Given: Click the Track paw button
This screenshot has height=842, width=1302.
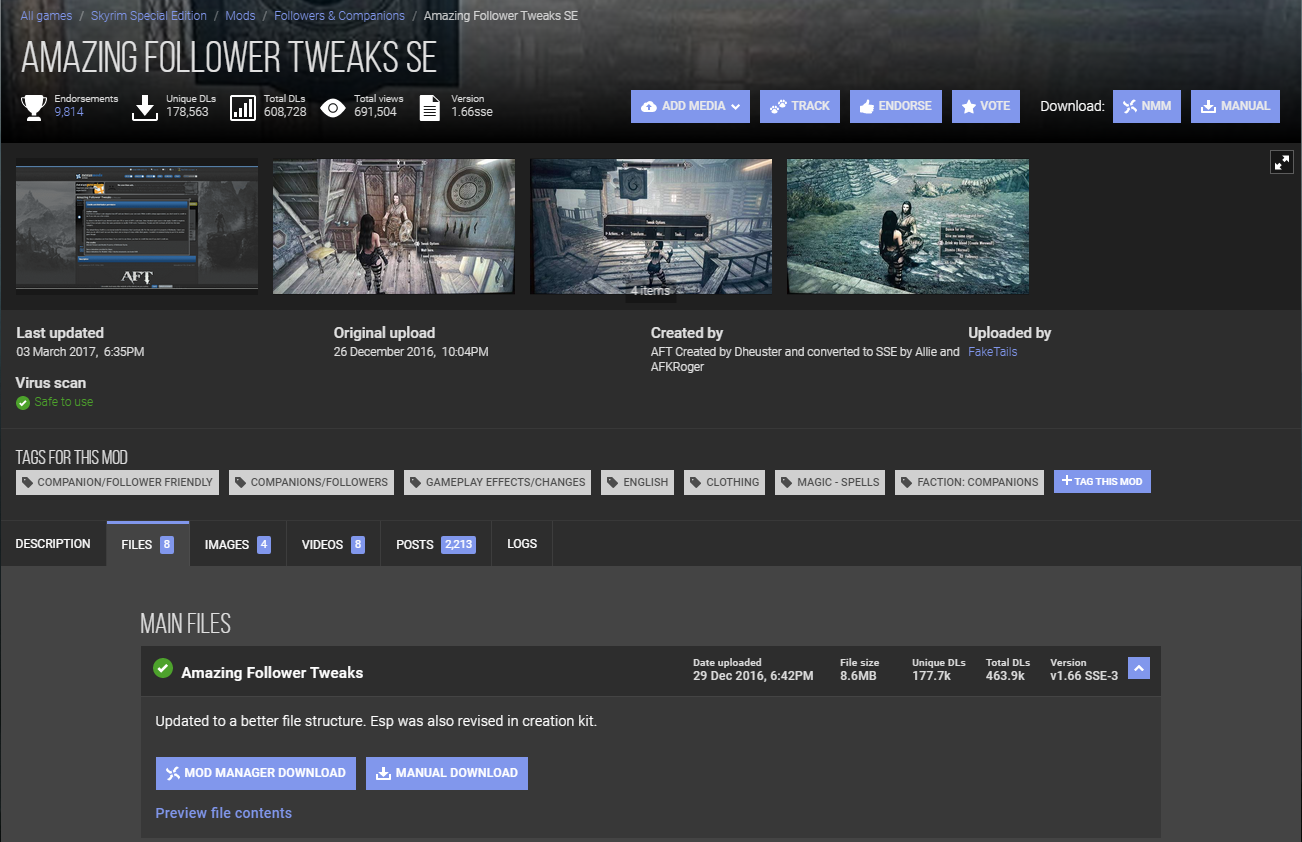Looking at the screenshot, I should (x=800, y=106).
